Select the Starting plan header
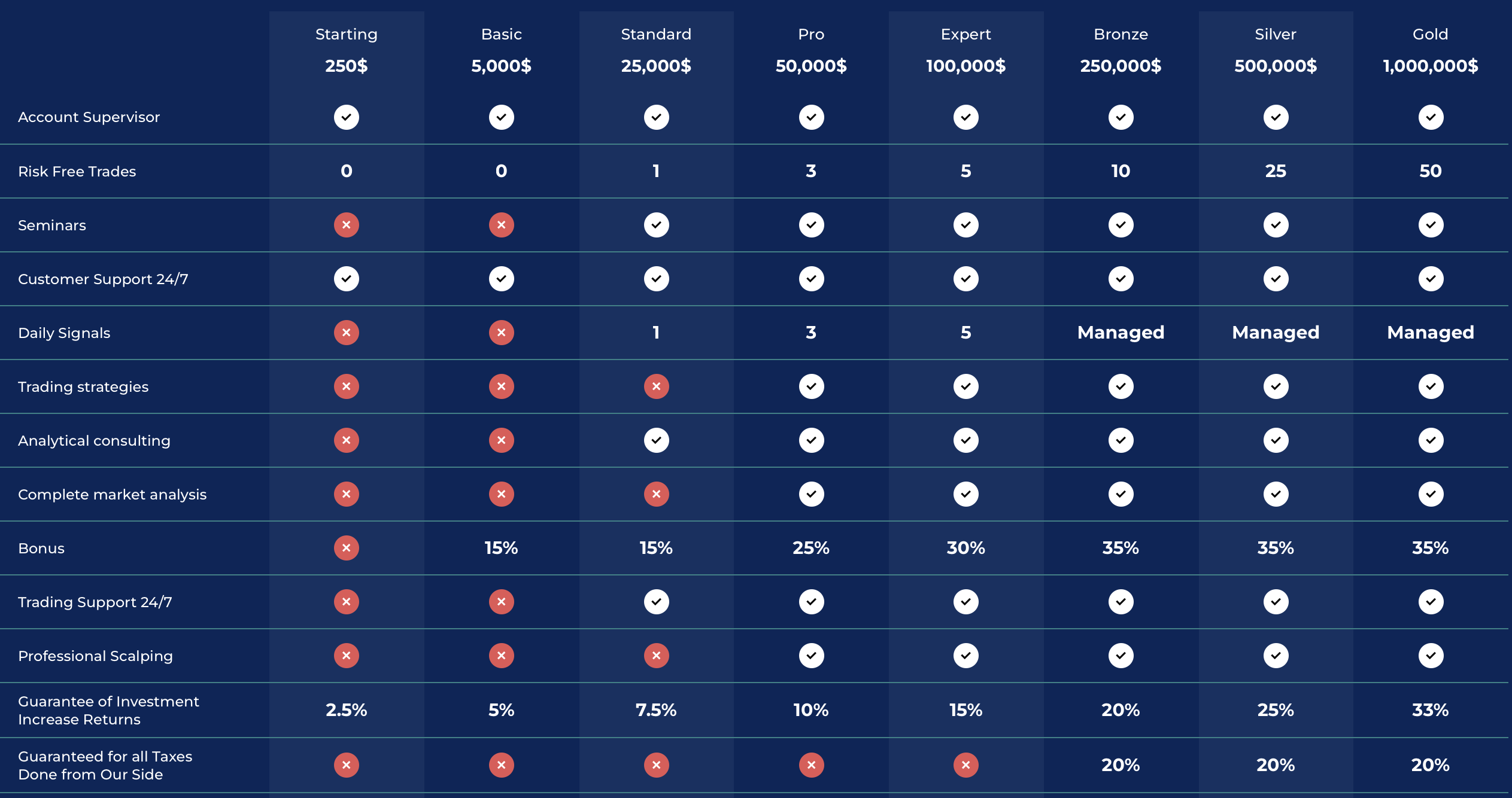 tap(347, 34)
